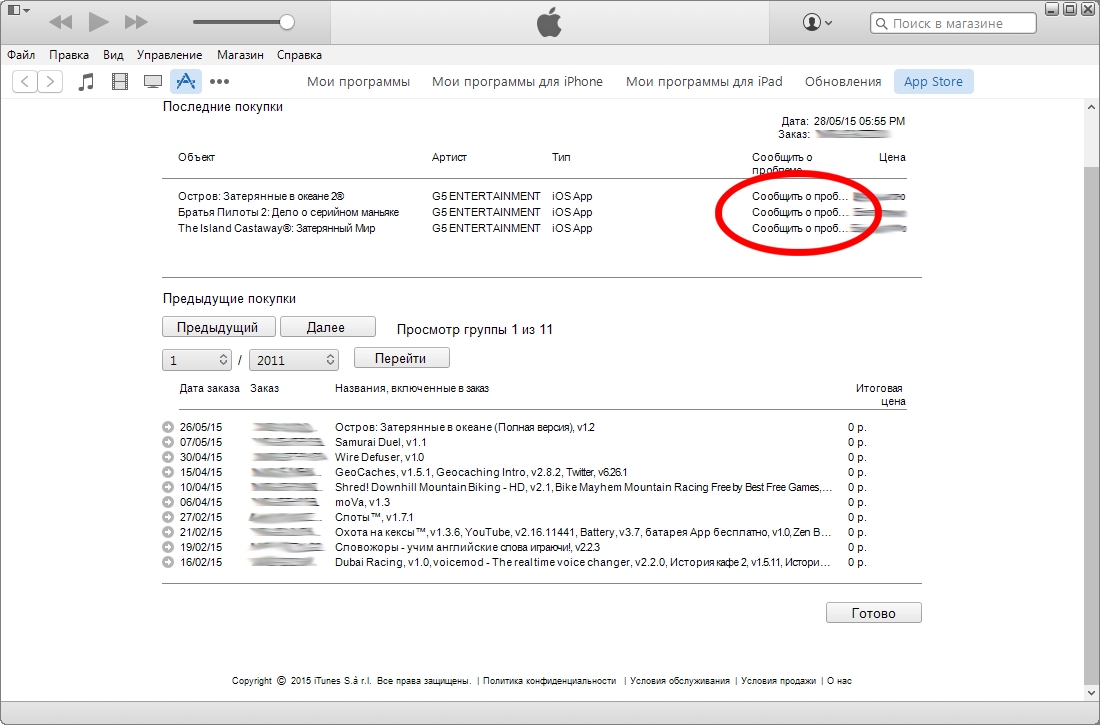Click the Перейти button
Viewport: 1100px width, 725px height.
(x=401, y=358)
